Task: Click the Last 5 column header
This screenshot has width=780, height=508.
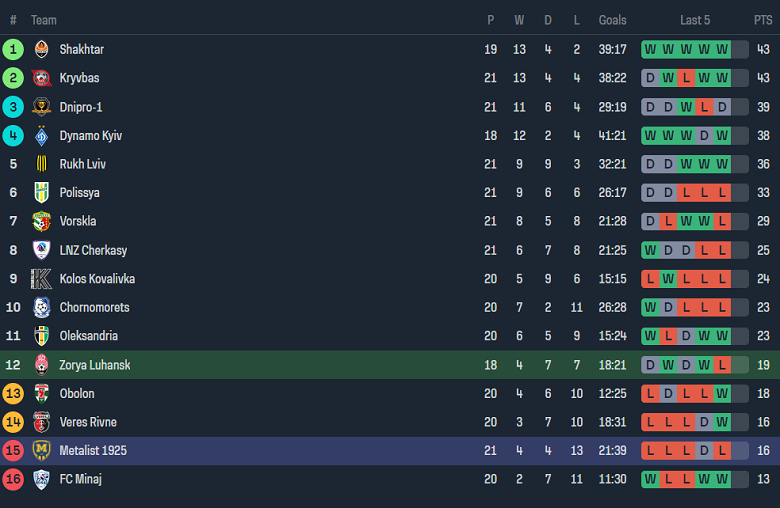Action: tap(695, 20)
